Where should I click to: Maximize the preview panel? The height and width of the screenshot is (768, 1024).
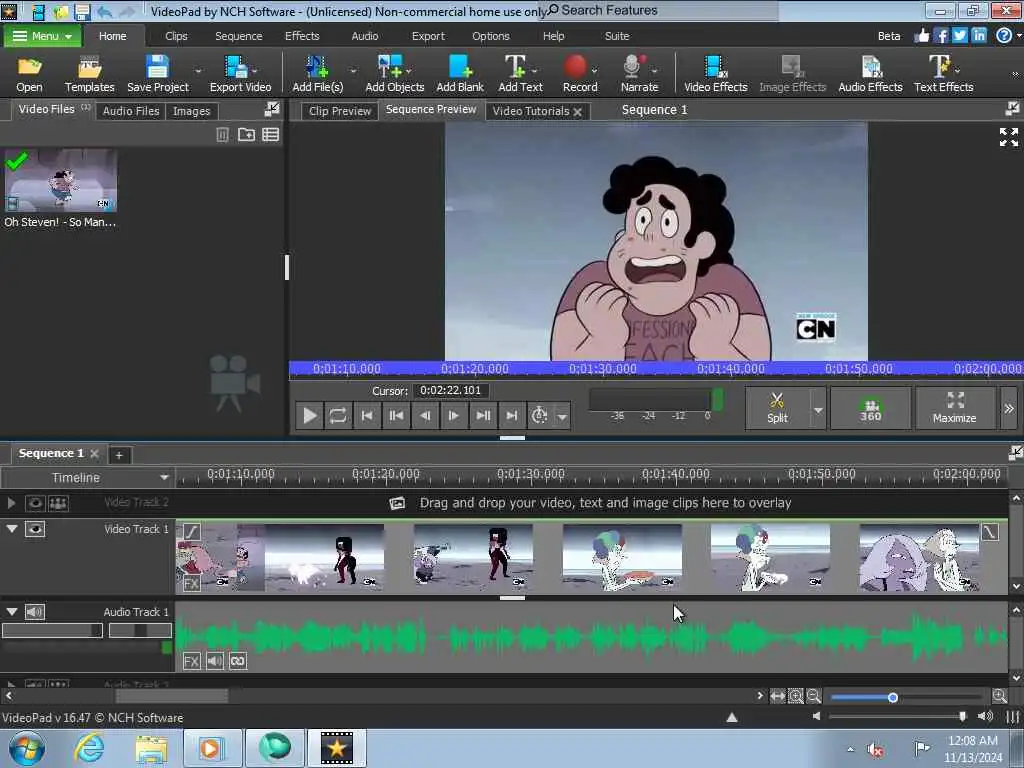tap(954, 408)
